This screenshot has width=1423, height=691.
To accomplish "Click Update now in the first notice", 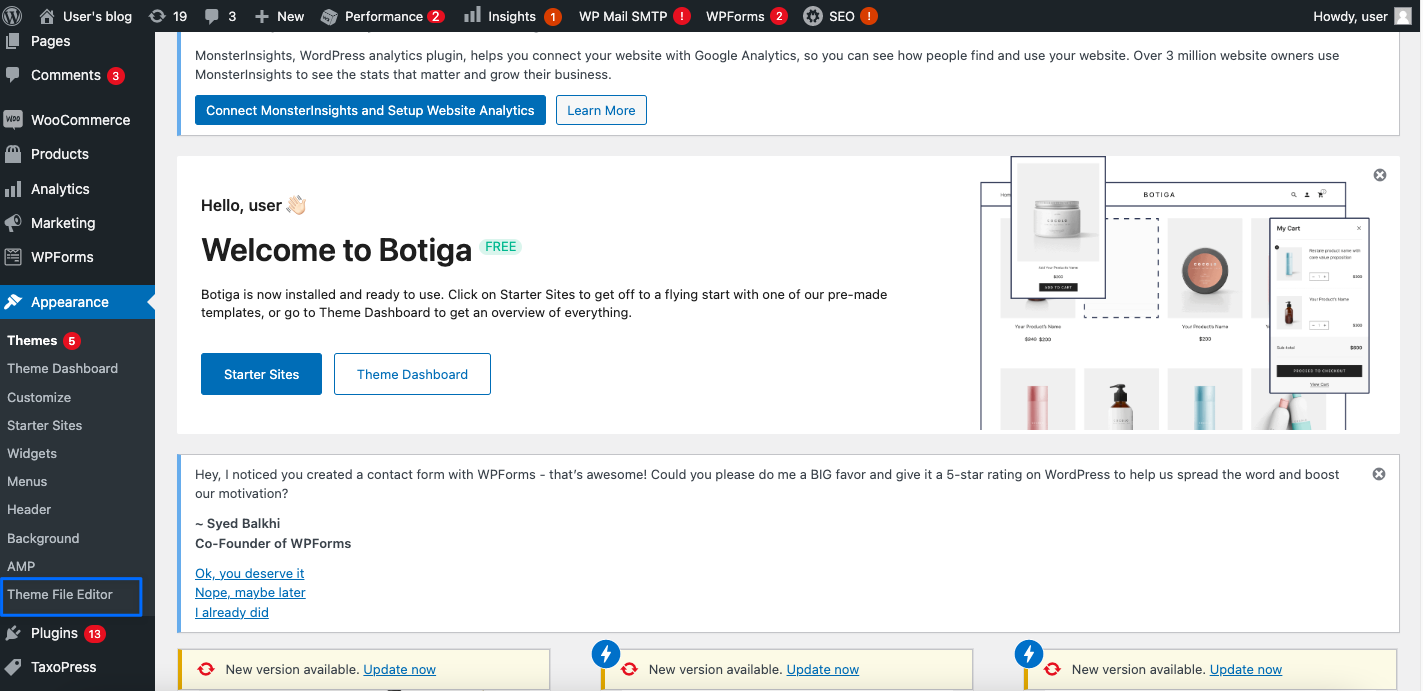I will pos(400,670).
